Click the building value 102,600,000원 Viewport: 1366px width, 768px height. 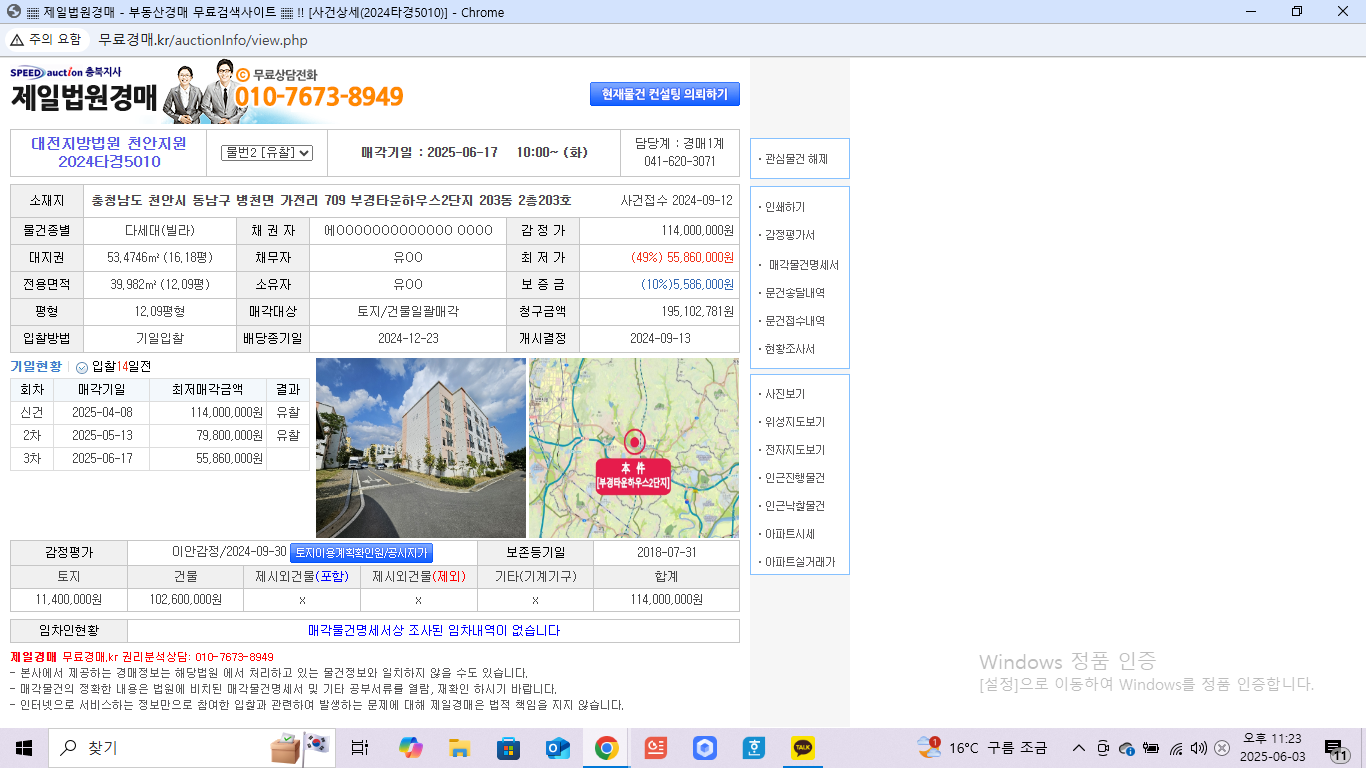point(186,600)
